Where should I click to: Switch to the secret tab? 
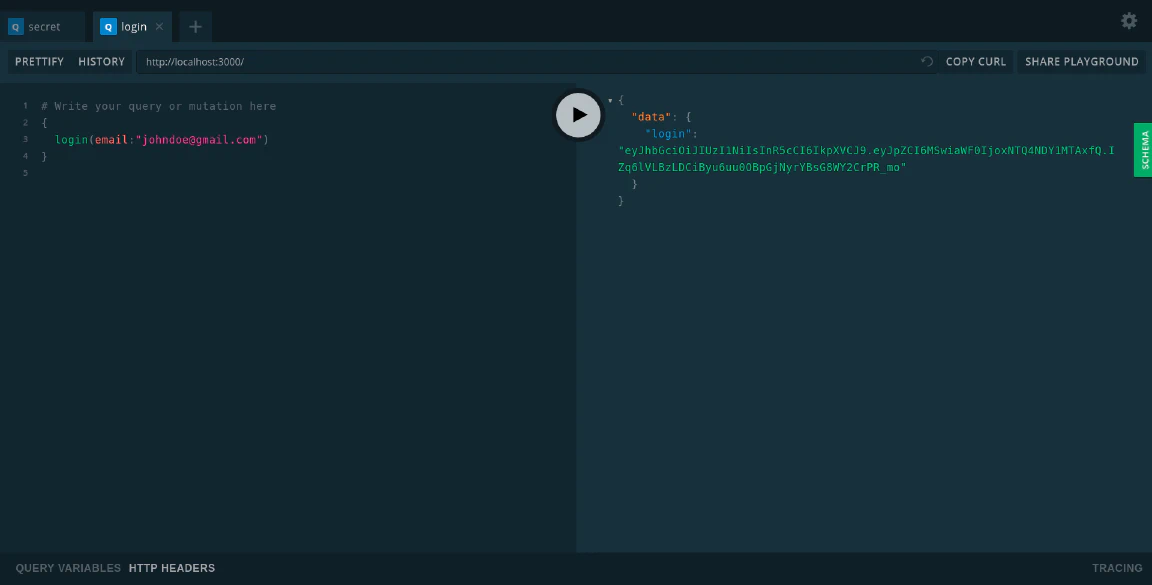point(43,27)
